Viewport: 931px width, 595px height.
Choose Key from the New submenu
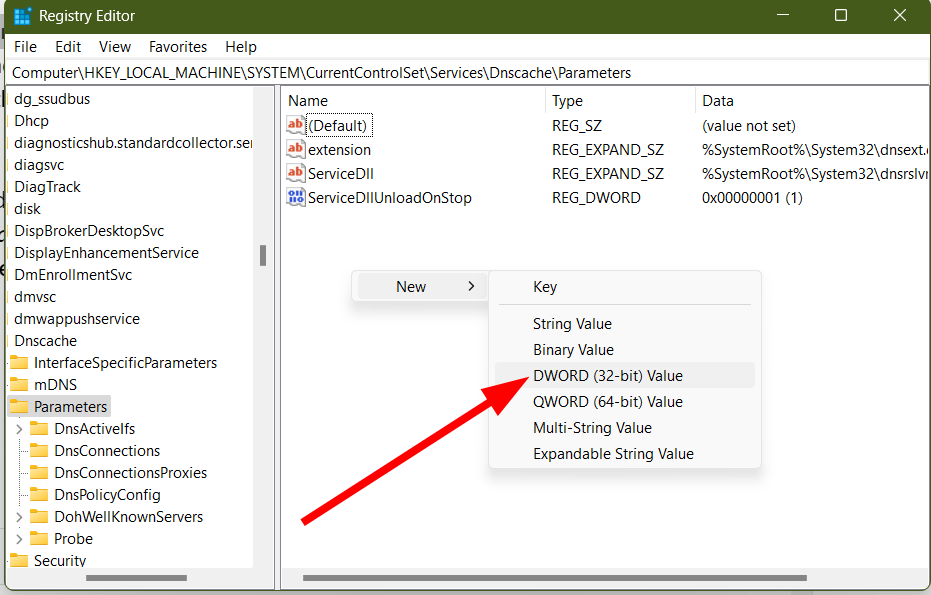tap(625, 287)
